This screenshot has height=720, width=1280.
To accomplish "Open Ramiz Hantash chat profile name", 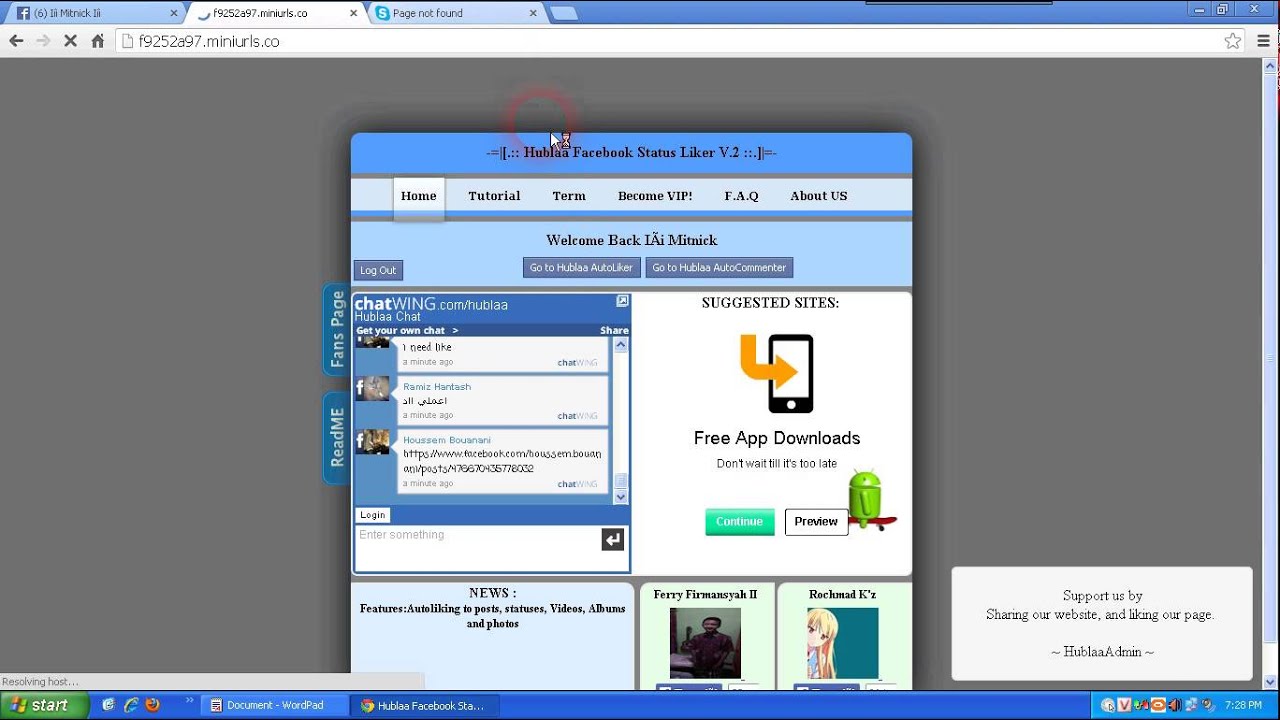I will 437,387.
